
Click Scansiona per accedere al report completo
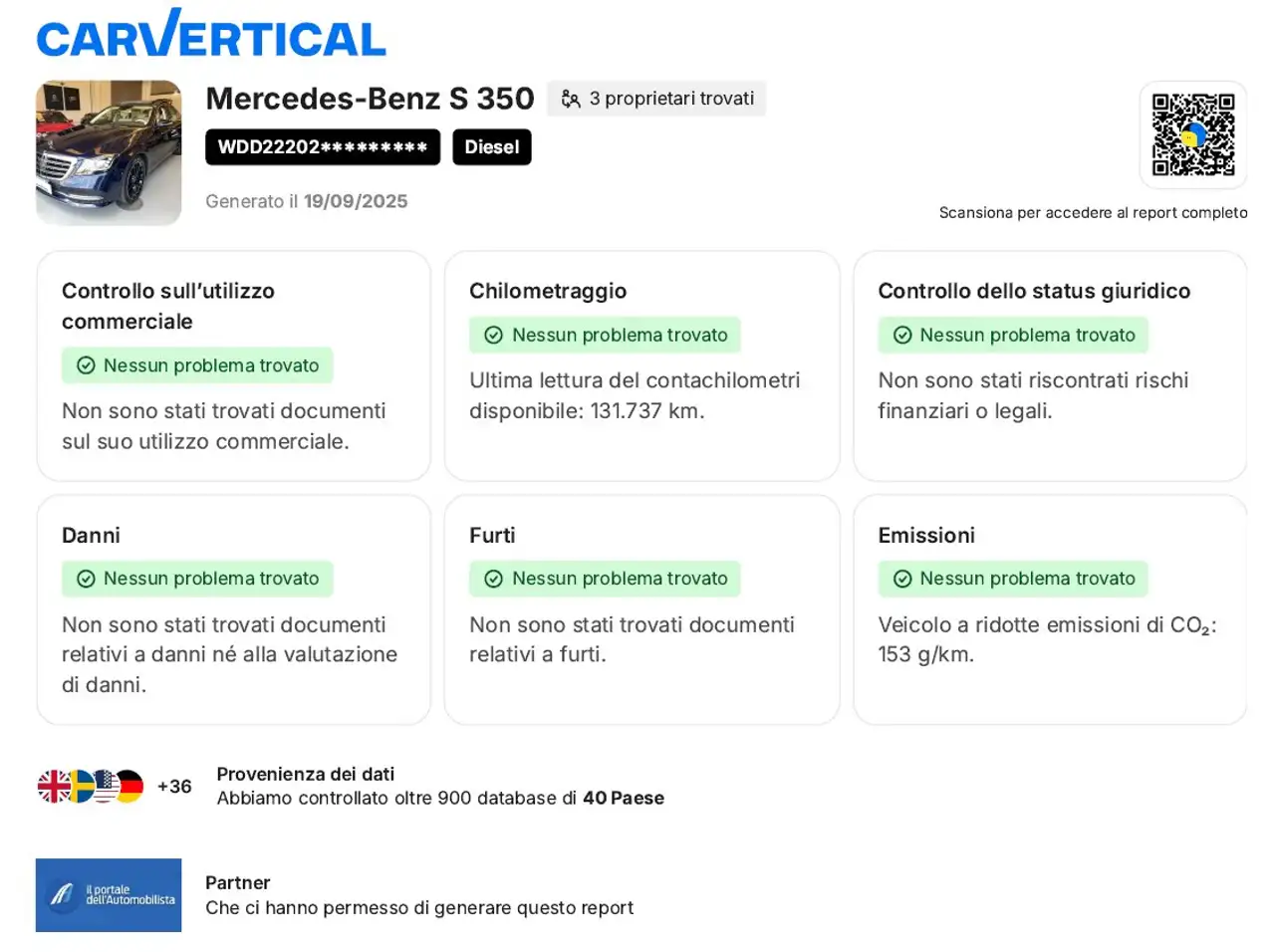coord(1093,213)
